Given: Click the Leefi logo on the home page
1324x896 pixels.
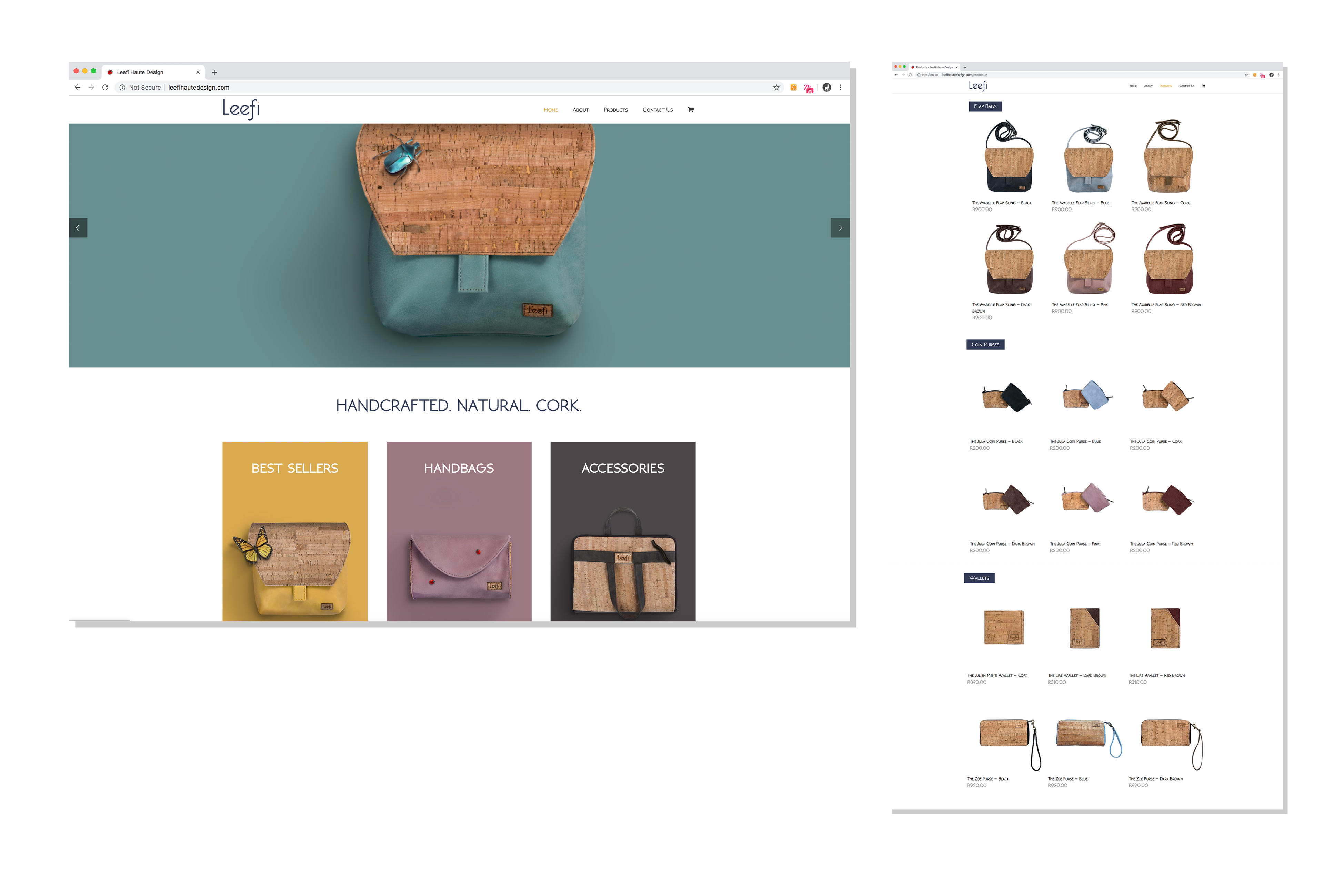Looking at the screenshot, I should 241,109.
